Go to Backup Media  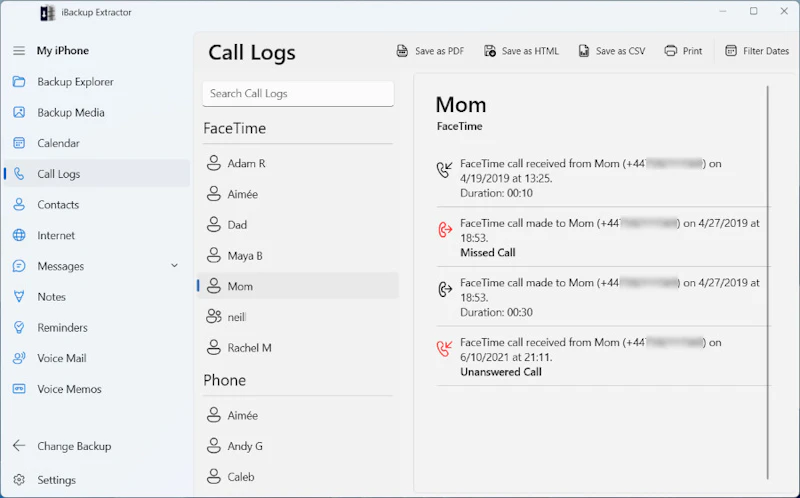coord(97,112)
